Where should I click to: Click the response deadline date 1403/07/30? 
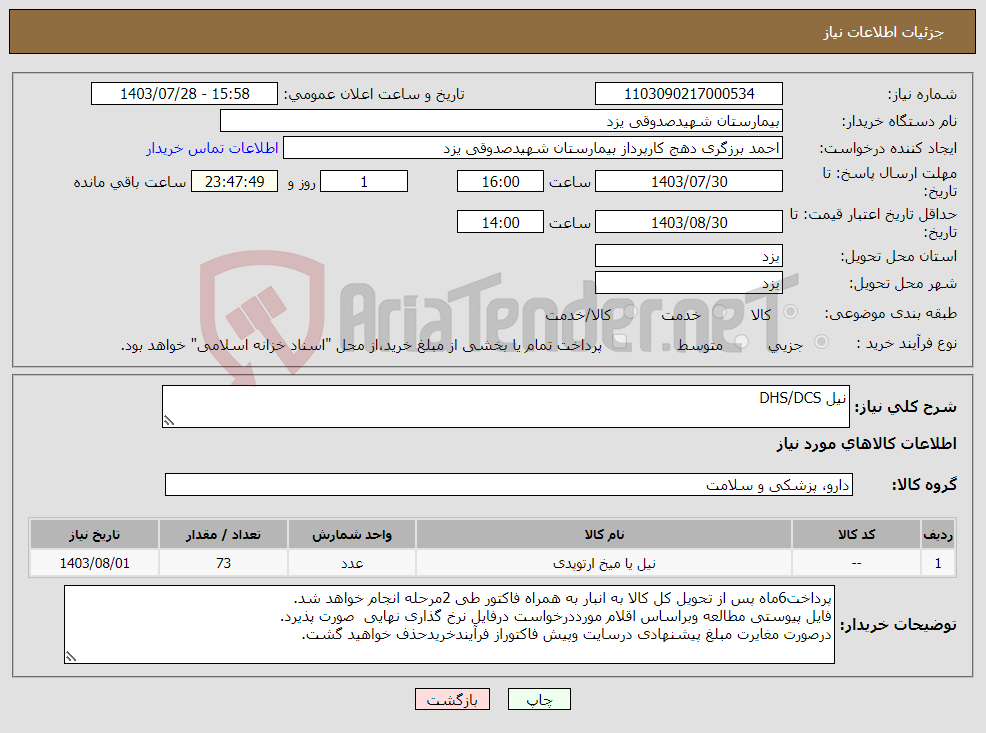(689, 181)
